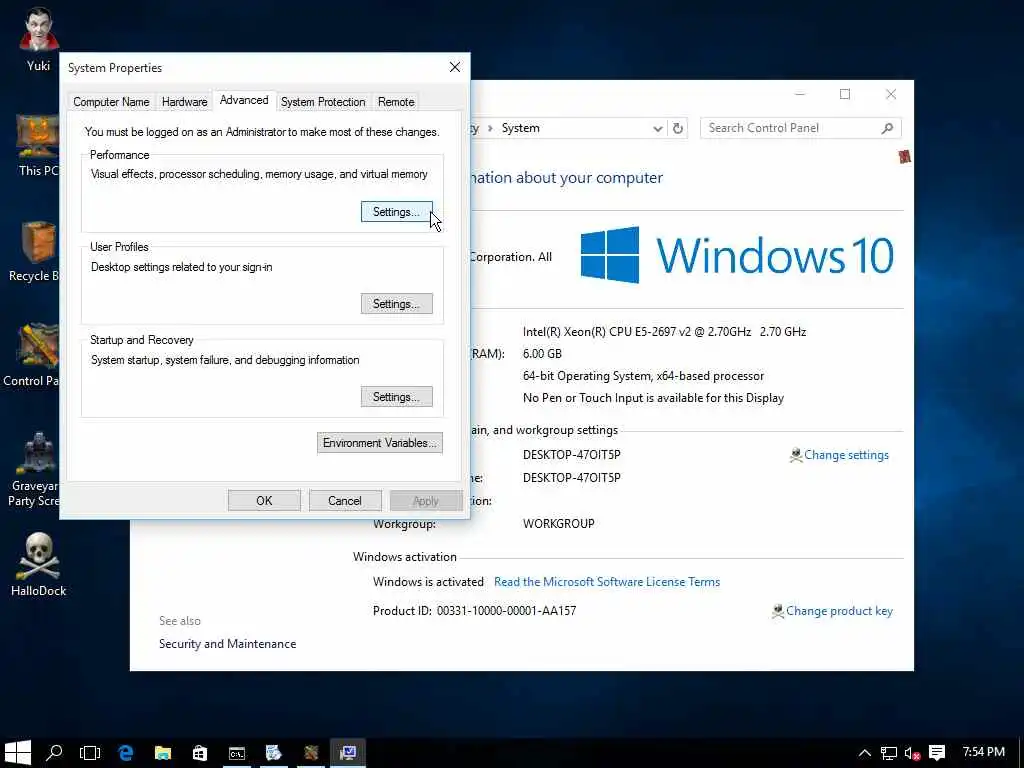Click the WORKGROUP value

(558, 524)
